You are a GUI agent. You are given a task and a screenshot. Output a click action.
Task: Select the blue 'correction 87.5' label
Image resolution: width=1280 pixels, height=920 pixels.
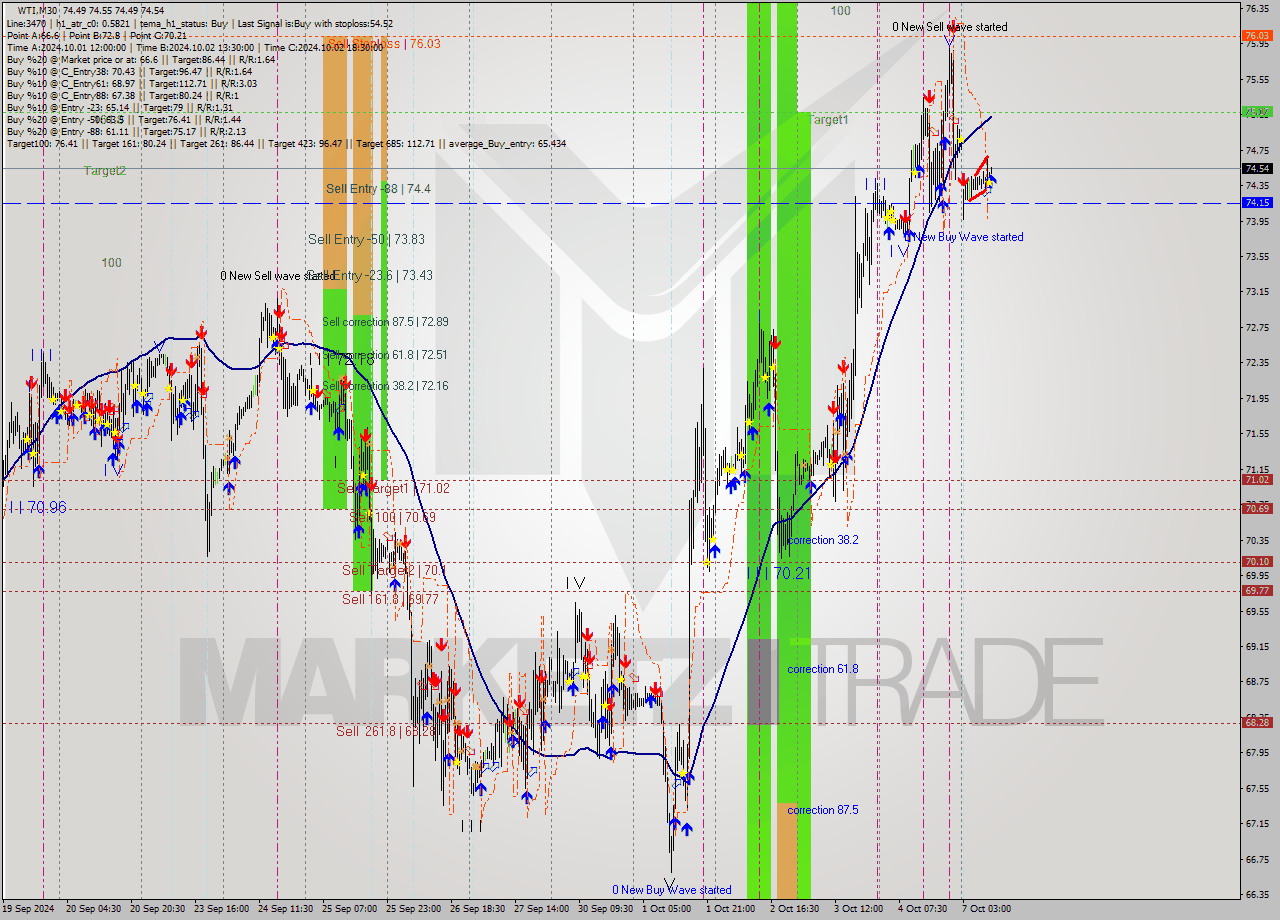pyautogui.click(x=822, y=810)
